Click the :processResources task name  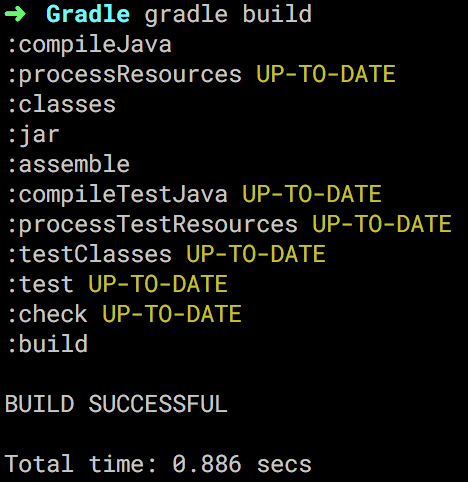coord(124,74)
